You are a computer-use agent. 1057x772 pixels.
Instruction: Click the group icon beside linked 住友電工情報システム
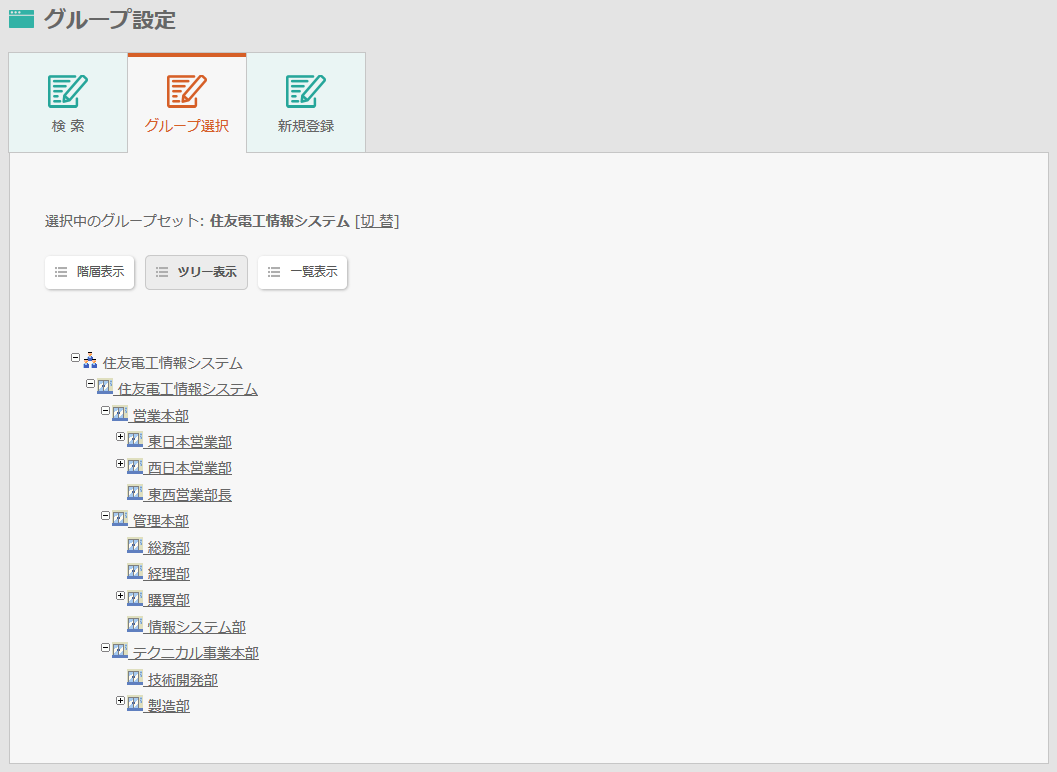click(105, 387)
